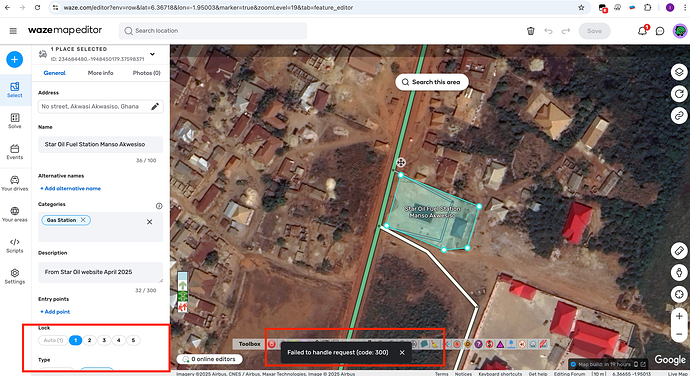The width and height of the screenshot is (690, 376).
Task: Open the Select tool in the sidebar
Action: (15, 90)
